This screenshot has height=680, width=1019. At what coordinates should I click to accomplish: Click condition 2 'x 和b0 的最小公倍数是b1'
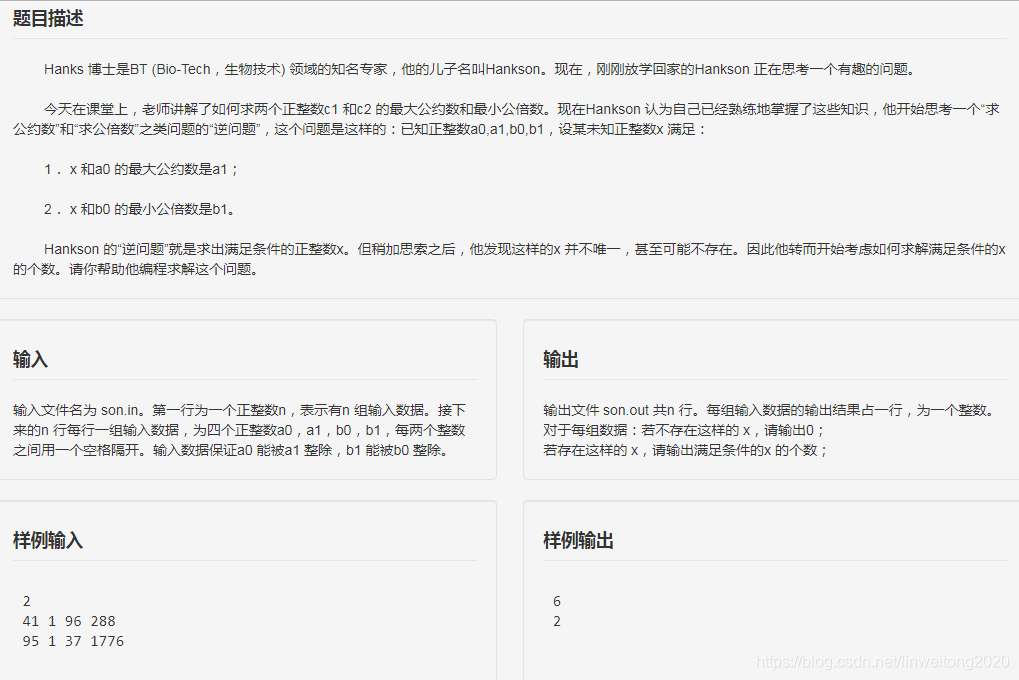(x=140, y=209)
